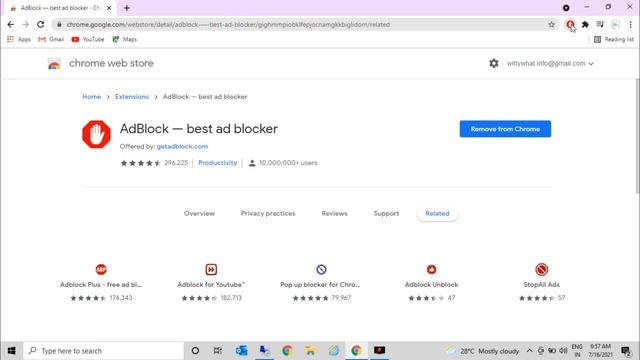The image size is (640, 360).
Task: Click the Adblock Plus title text
Action: click(101, 284)
